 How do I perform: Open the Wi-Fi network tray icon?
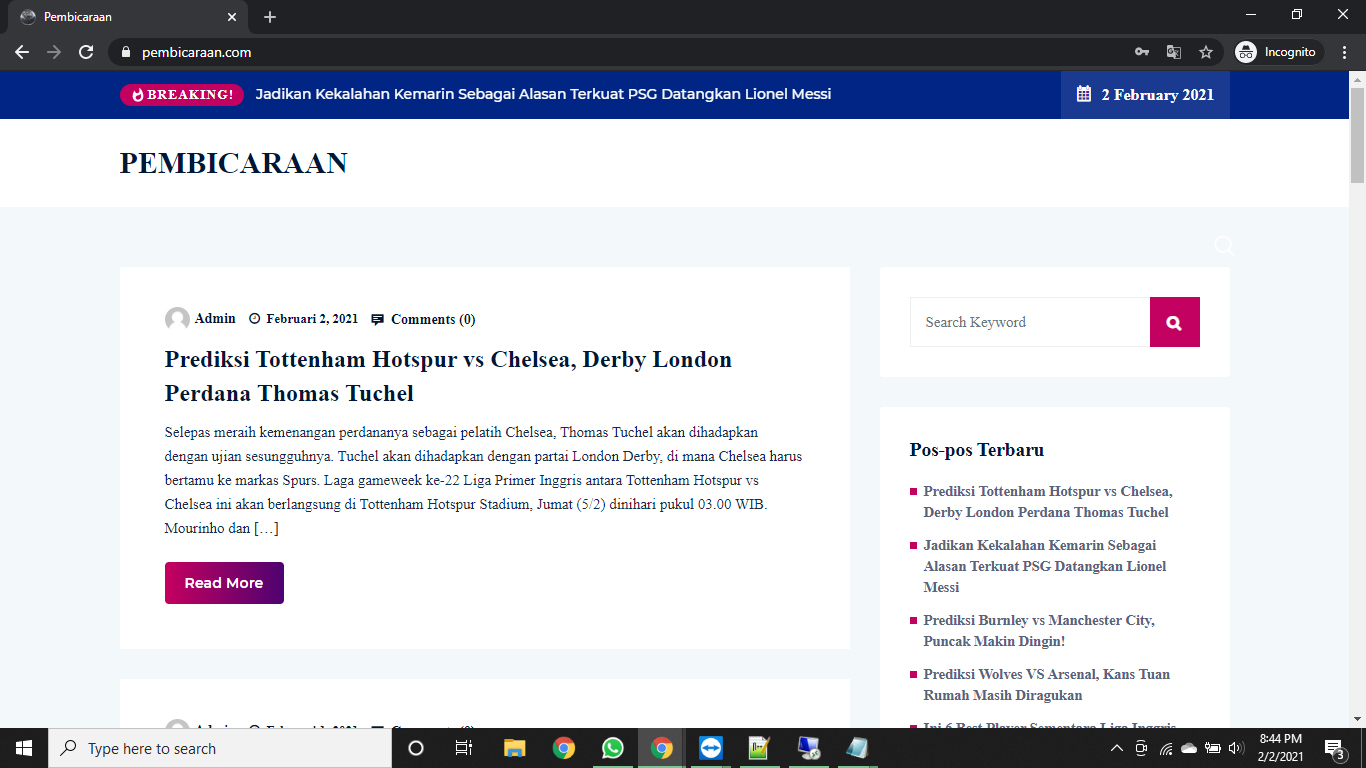pos(1166,748)
